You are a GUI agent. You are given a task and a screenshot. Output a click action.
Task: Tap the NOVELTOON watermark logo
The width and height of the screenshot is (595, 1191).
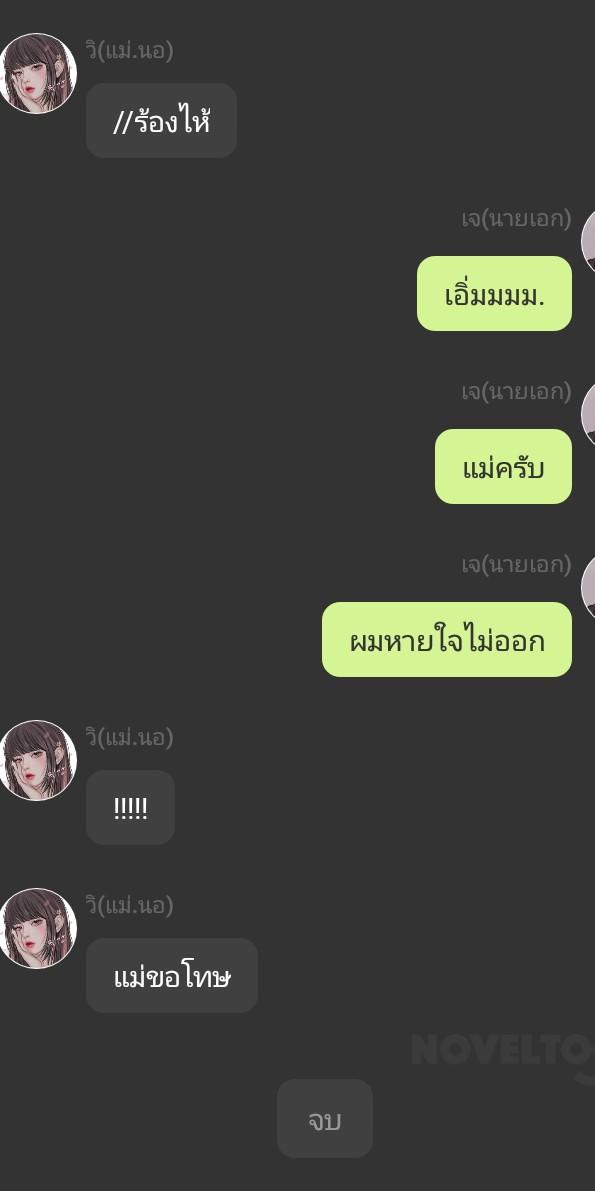click(503, 1052)
